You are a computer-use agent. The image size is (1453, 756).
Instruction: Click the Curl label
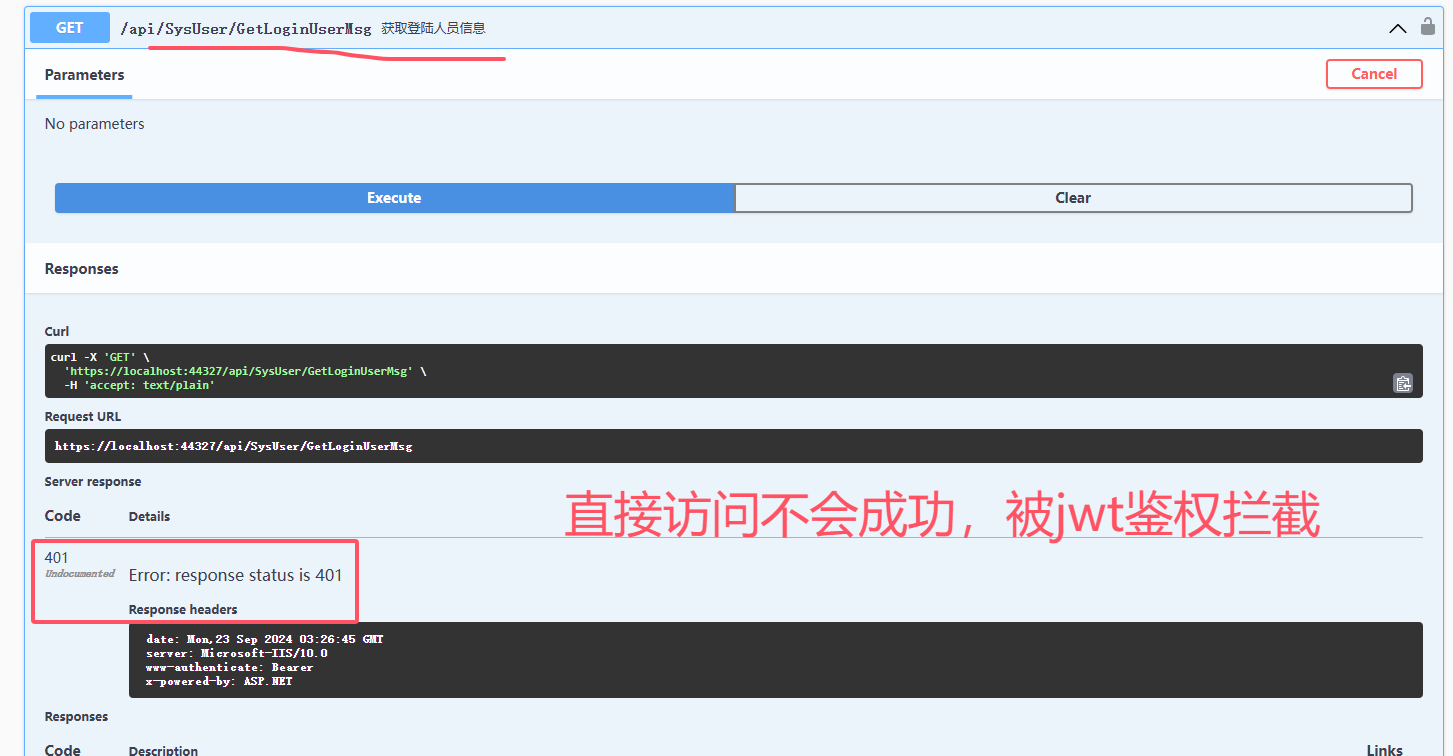coord(57,332)
